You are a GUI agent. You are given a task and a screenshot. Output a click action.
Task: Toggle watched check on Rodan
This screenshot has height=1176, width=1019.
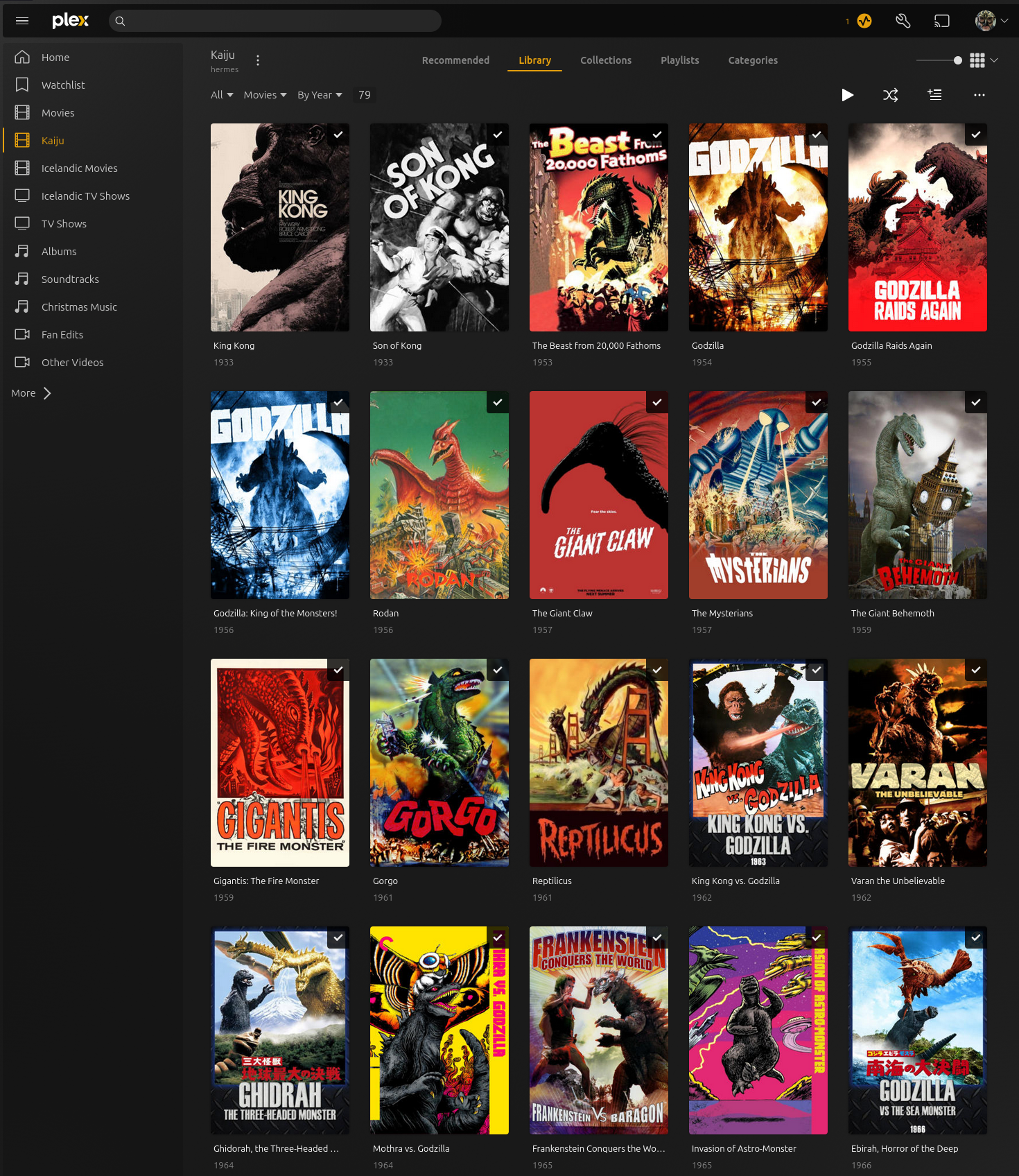498,402
